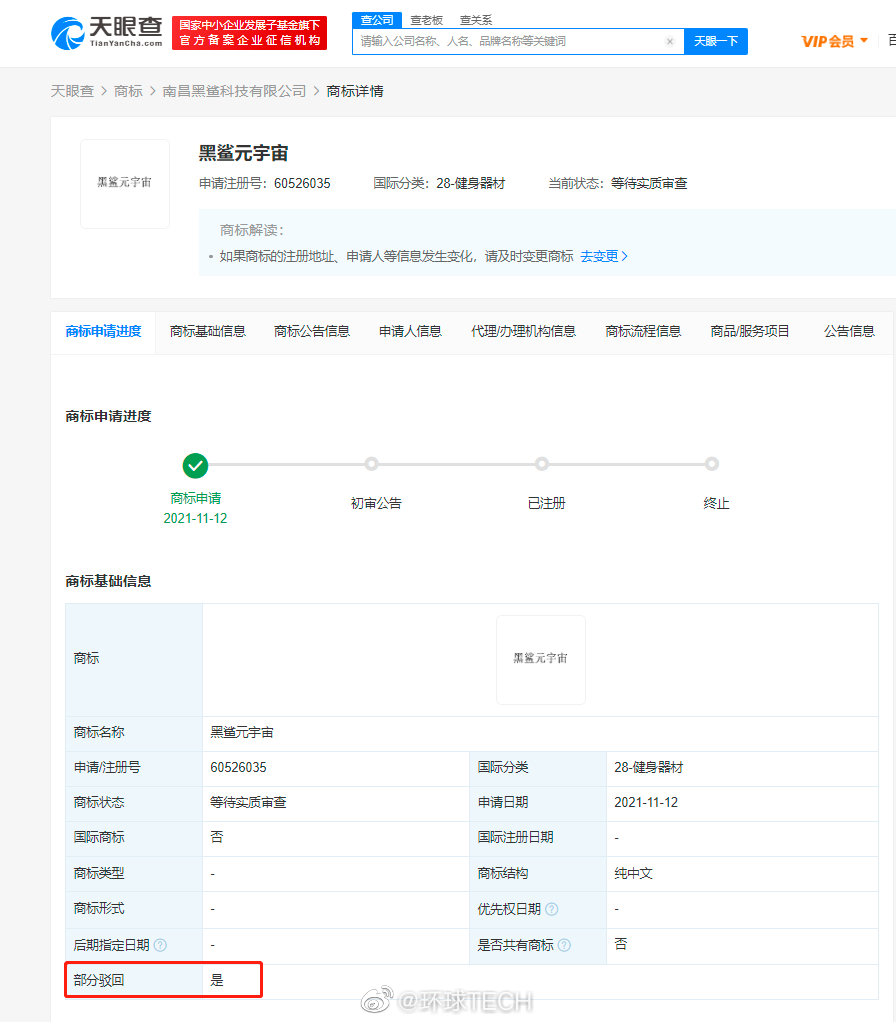Click the 天眼一下 search button
This screenshot has width=896, height=1022.
pos(715,42)
